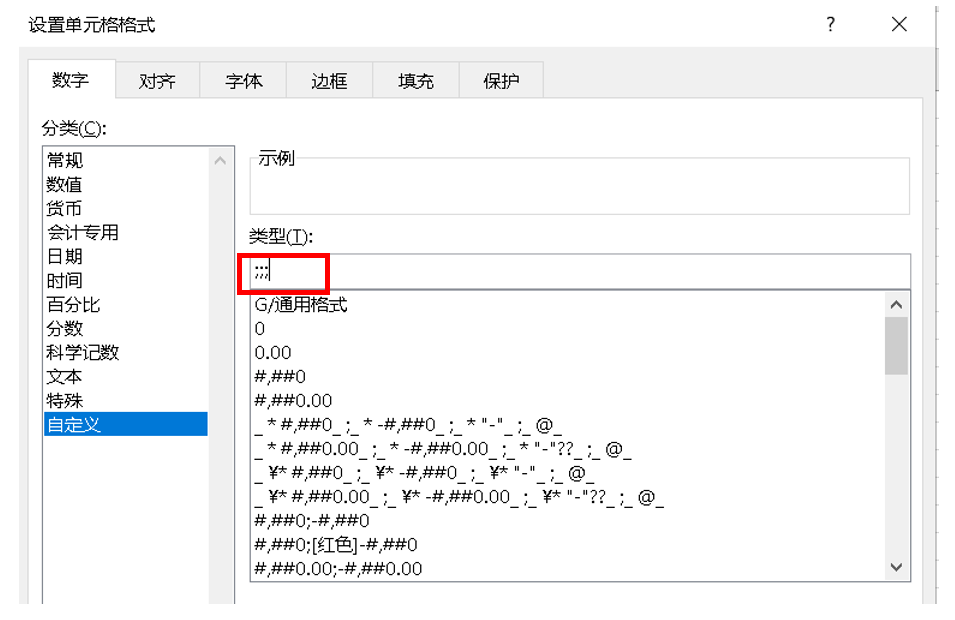955x620 pixels.
Task: Select accounting format _ * #,##0_ ;
Action: point(568,424)
